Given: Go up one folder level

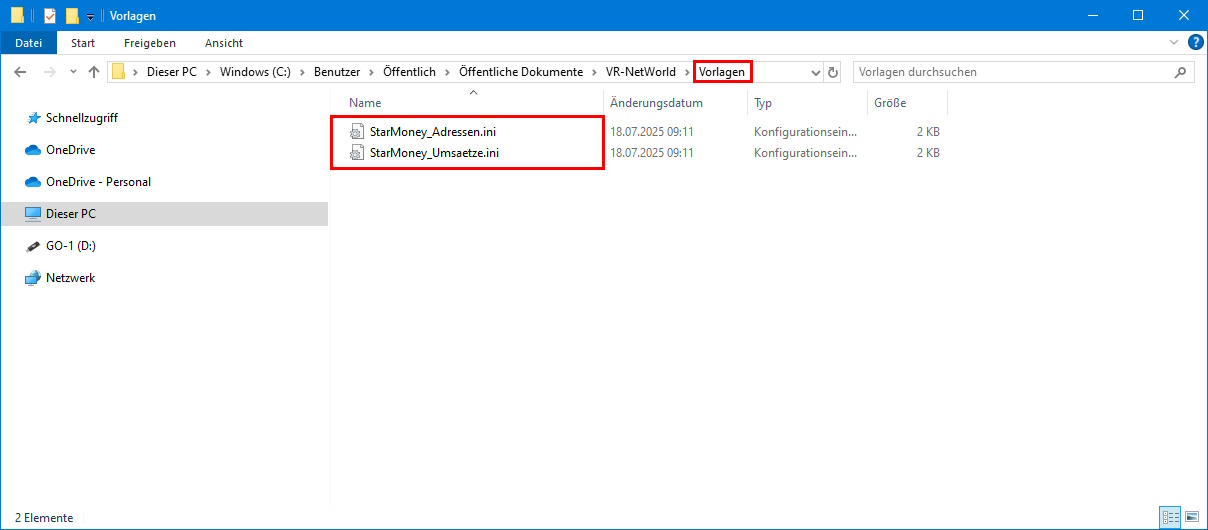Looking at the screenshot, I should (x=94, y=72).
